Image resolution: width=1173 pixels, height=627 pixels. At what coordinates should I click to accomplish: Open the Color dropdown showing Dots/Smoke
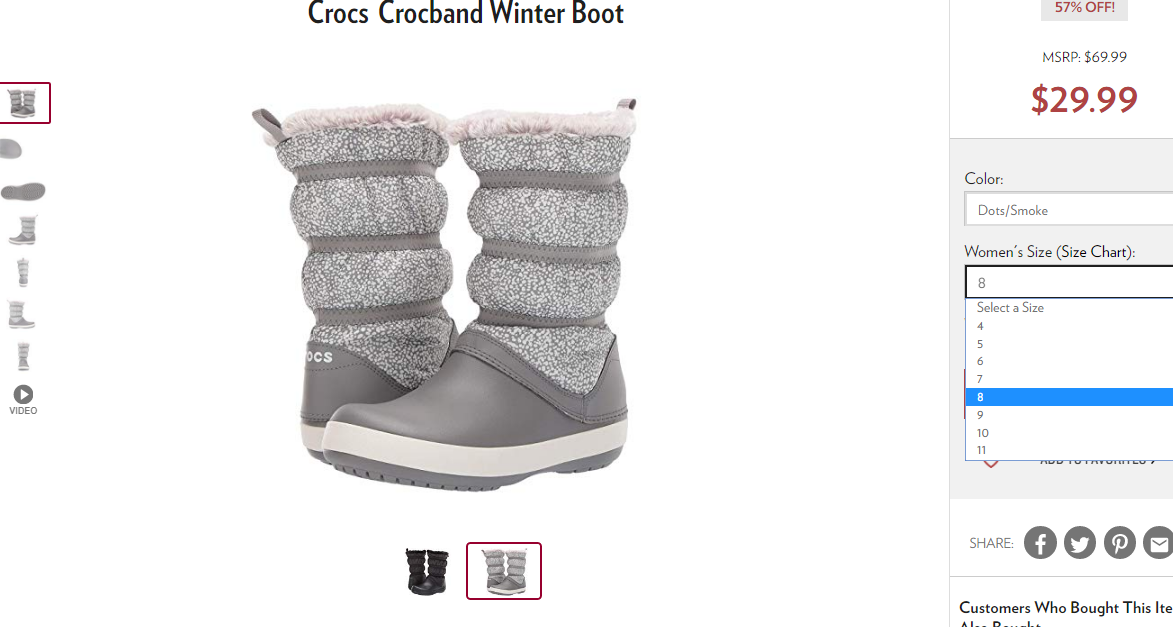click(1069, 210)
